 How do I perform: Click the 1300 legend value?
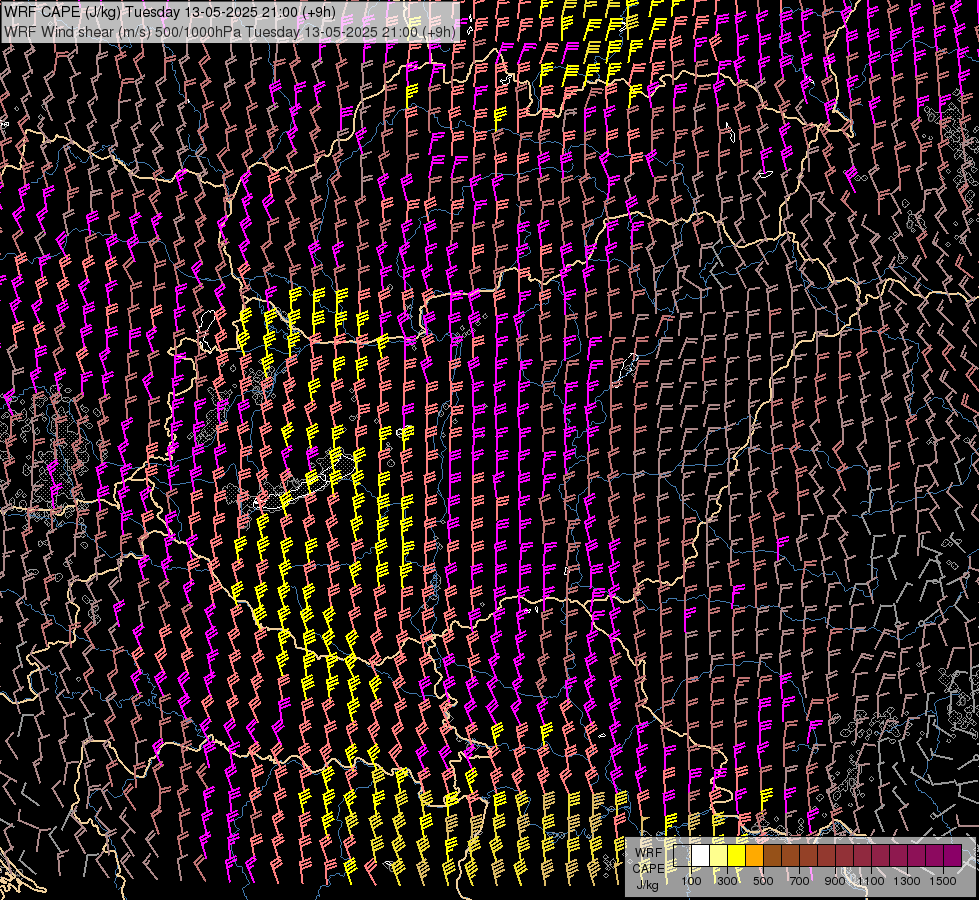[907, 881]
